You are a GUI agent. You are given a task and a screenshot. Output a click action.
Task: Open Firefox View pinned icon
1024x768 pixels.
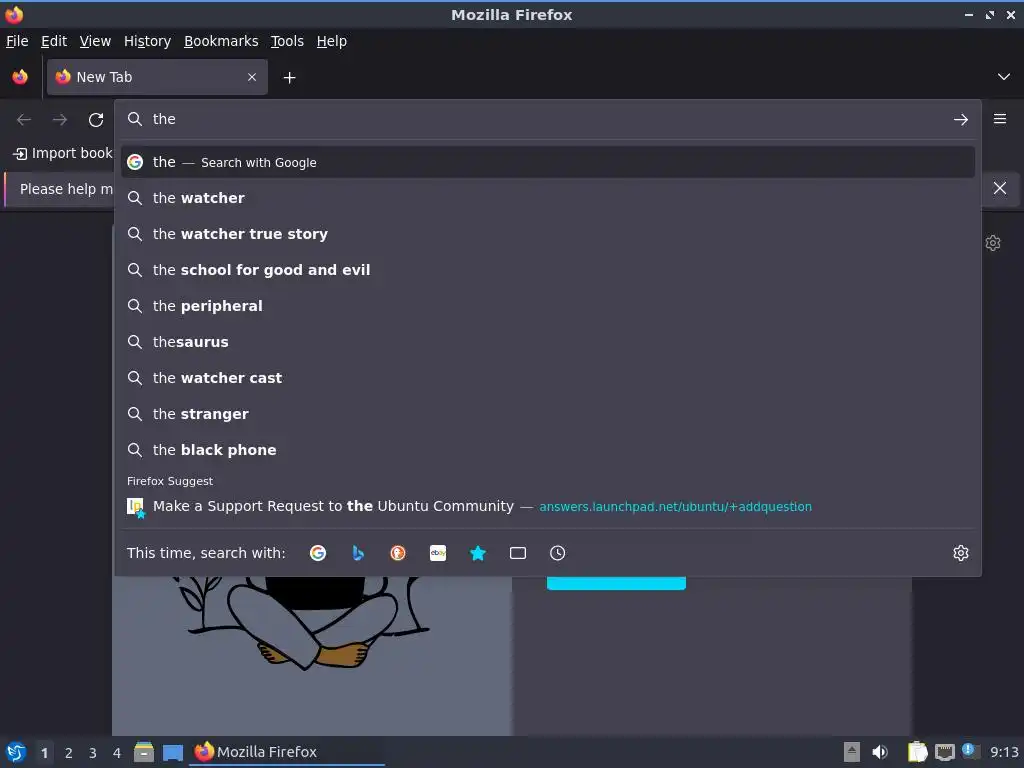[20, 77]
